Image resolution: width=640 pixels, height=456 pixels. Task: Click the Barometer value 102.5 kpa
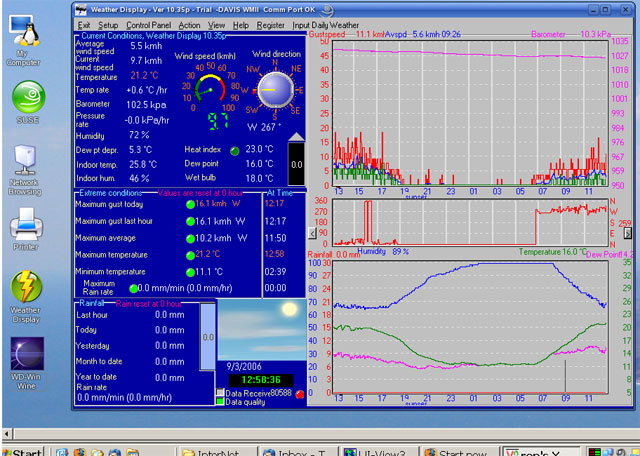(x=146, y=105)
